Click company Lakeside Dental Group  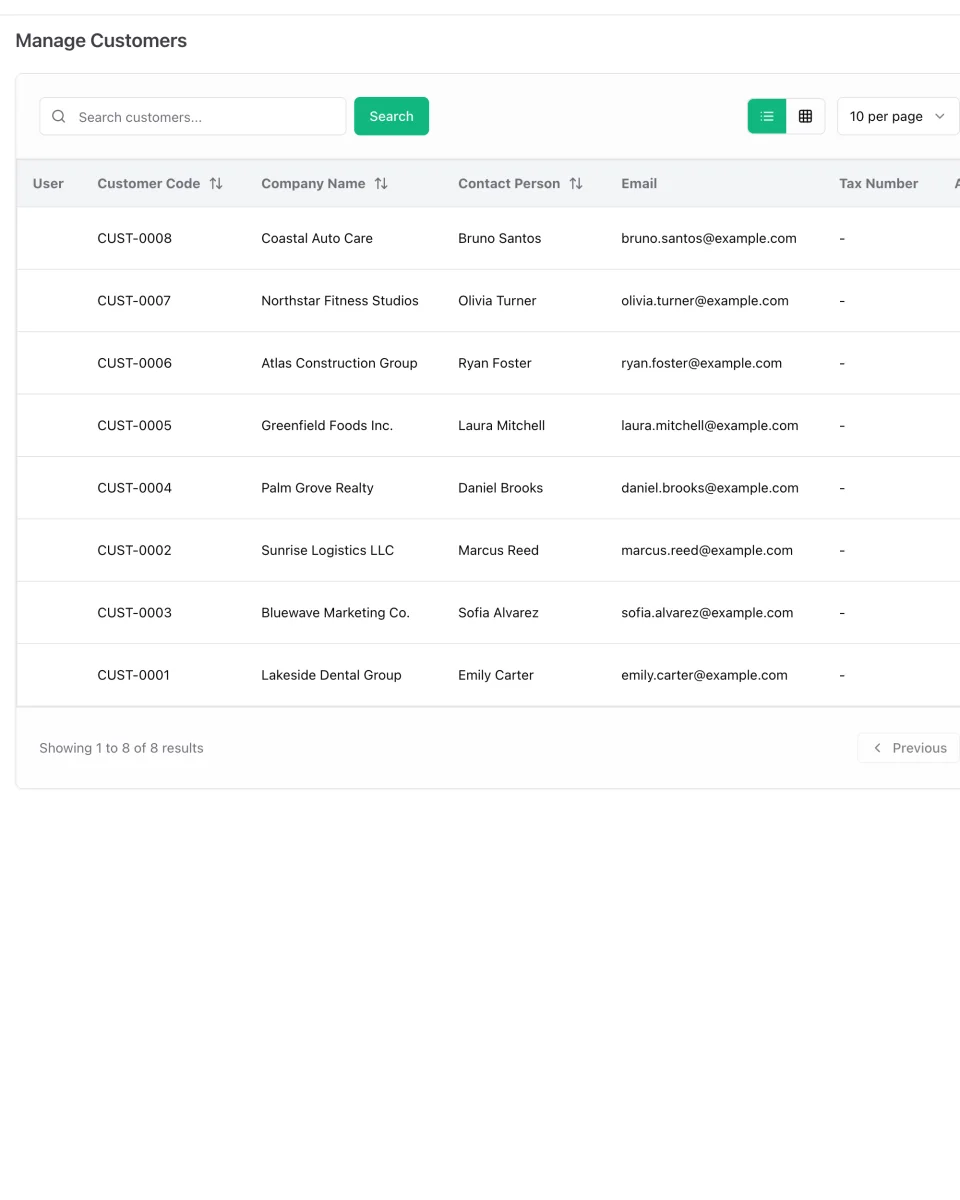tap(331, 675)
